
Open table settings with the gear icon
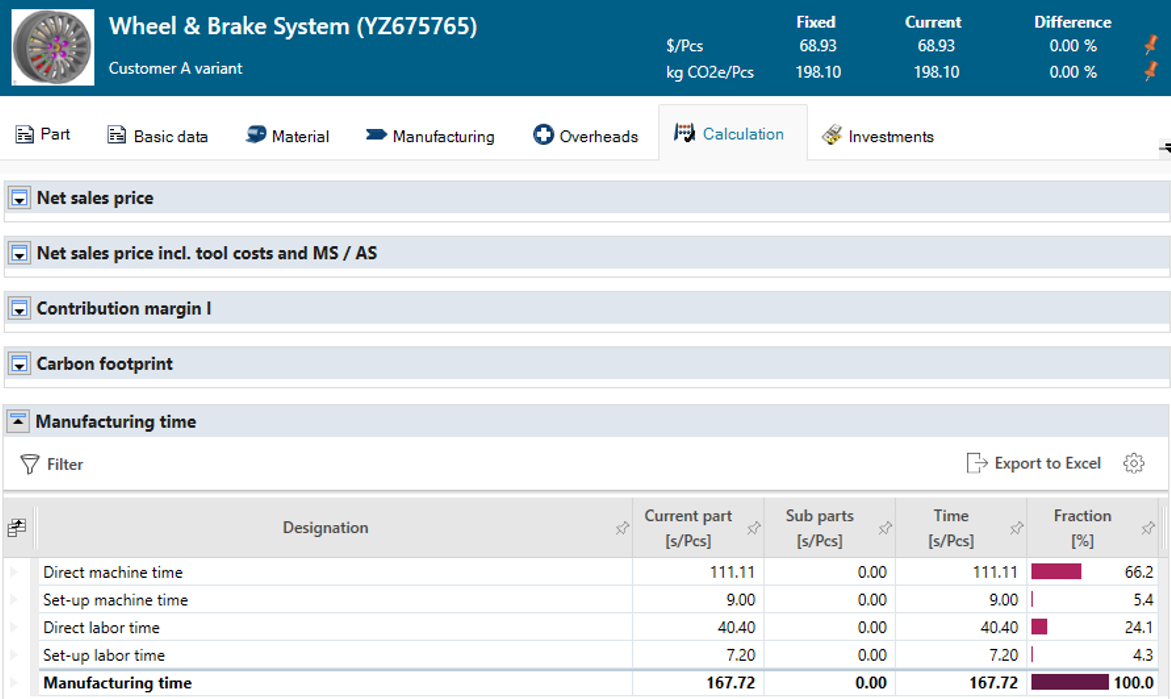coord(1135,462)
